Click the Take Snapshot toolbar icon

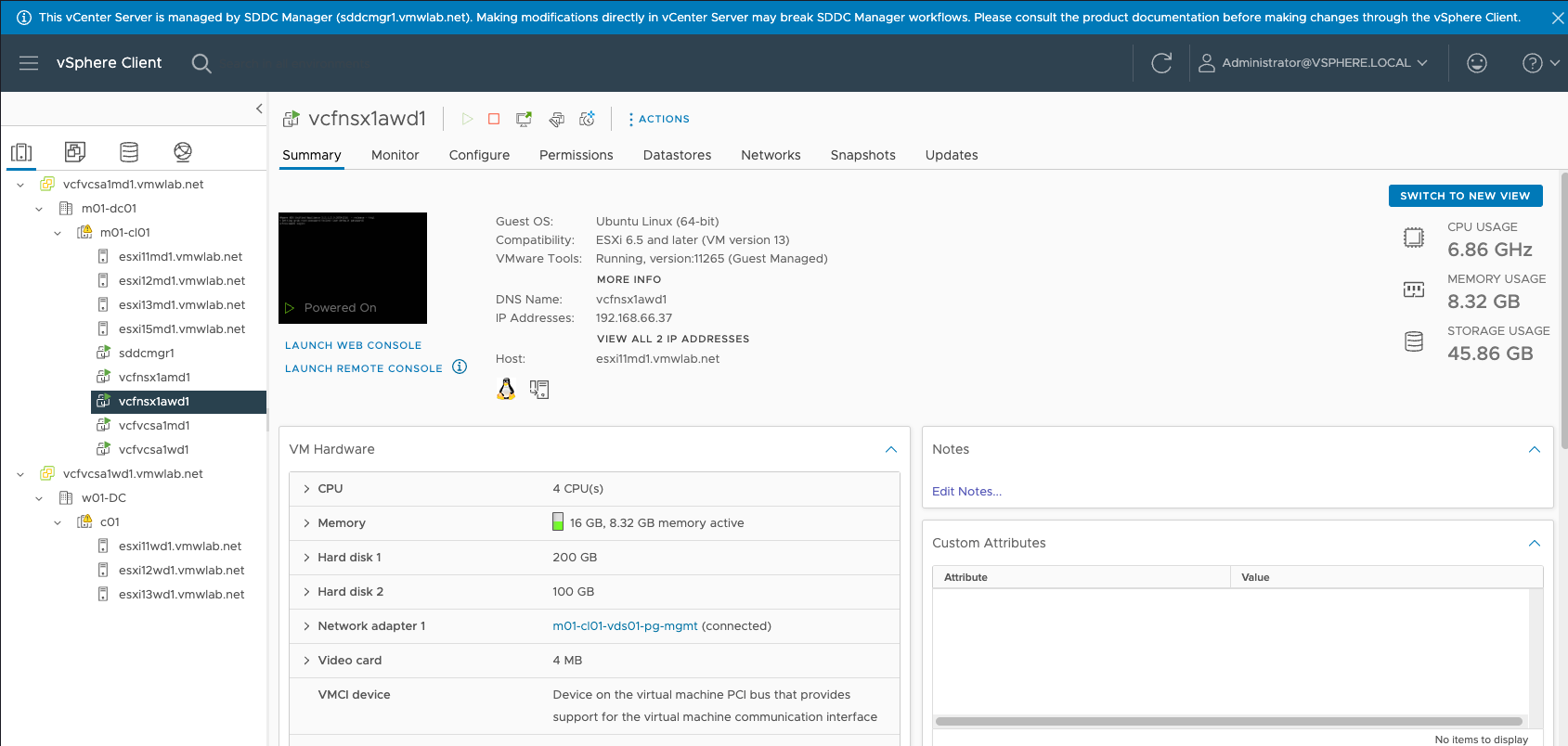pyautogui.click(x=588, y=119)
